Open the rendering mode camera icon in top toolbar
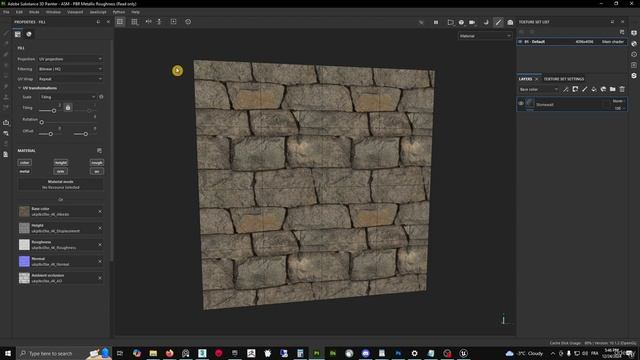The height and width of the screenshot is (360, 640). point(510,22)
